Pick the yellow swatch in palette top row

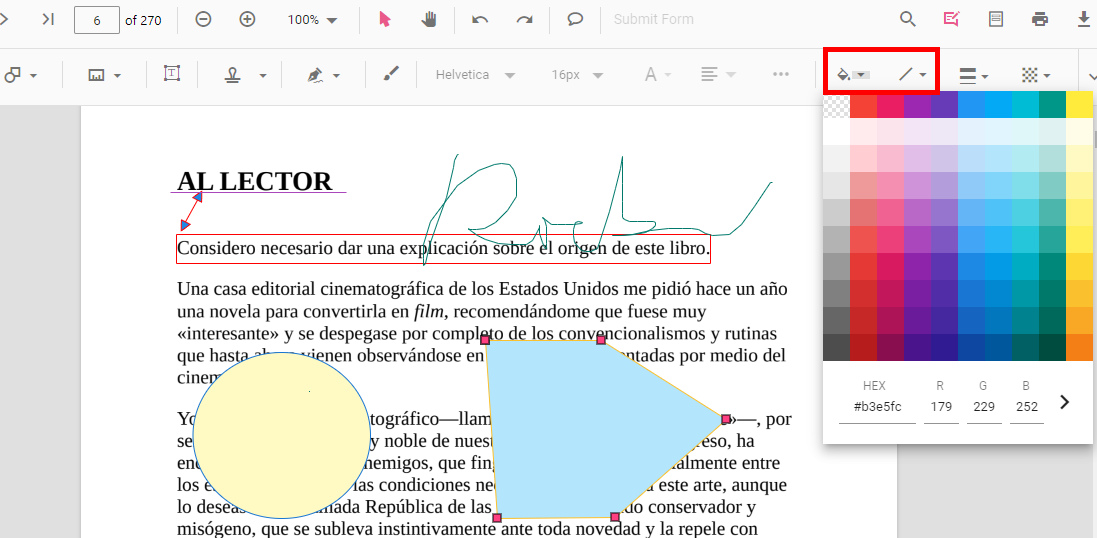tap(1079, 106)
